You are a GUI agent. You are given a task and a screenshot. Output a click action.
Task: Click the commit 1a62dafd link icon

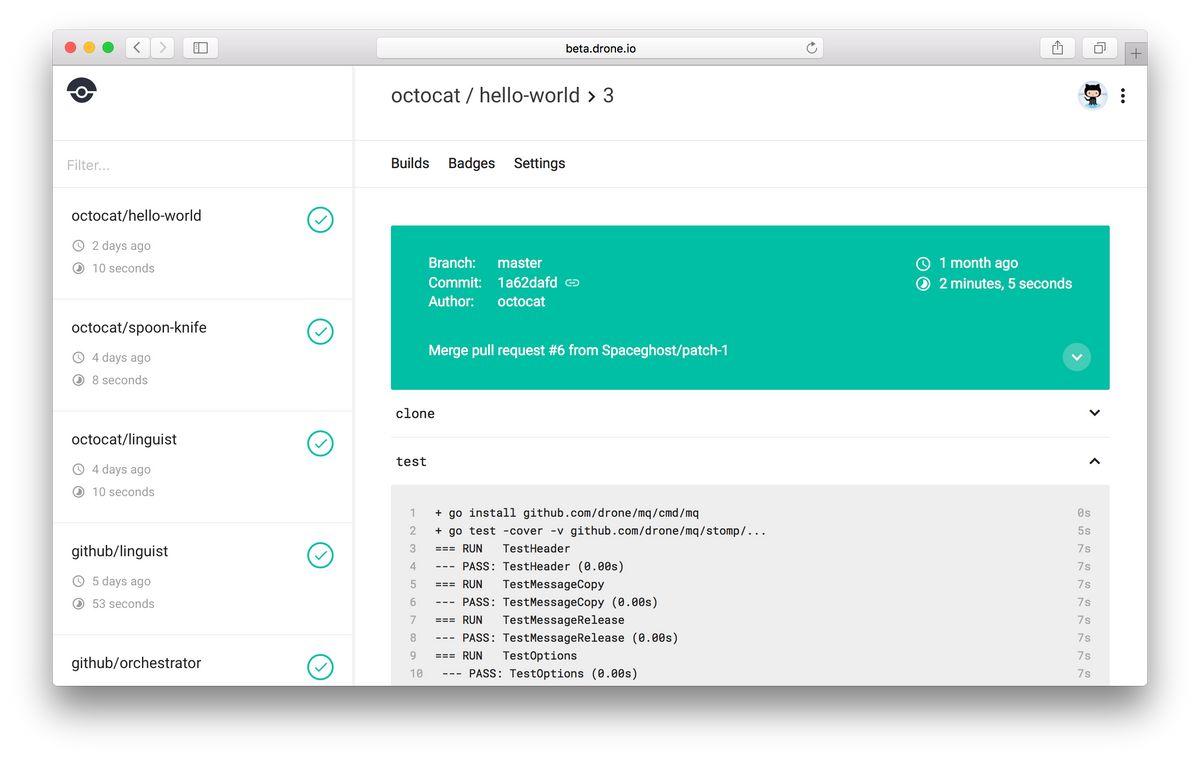572,283
